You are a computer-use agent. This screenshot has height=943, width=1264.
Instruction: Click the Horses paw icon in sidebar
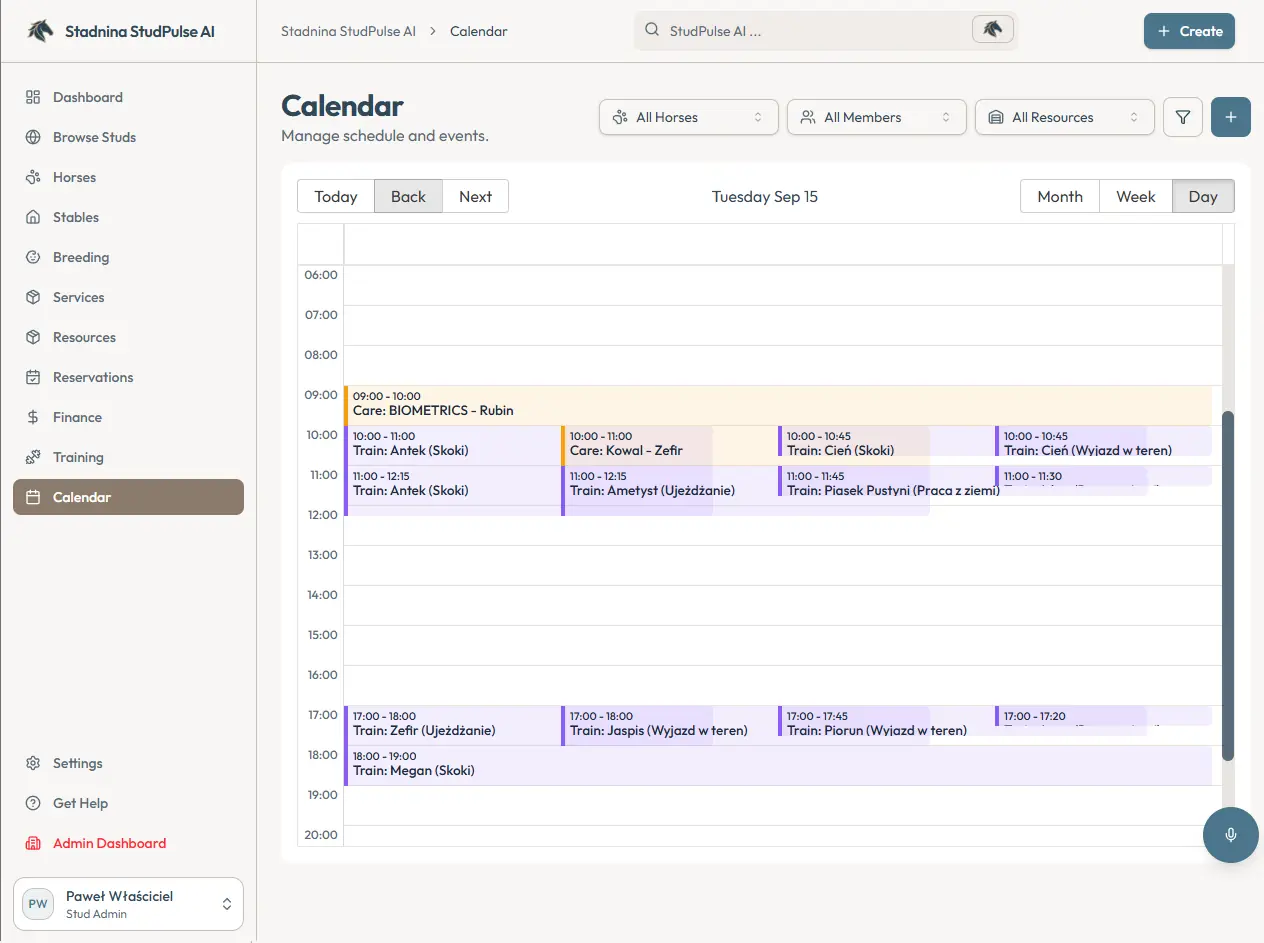pos(33,177)
